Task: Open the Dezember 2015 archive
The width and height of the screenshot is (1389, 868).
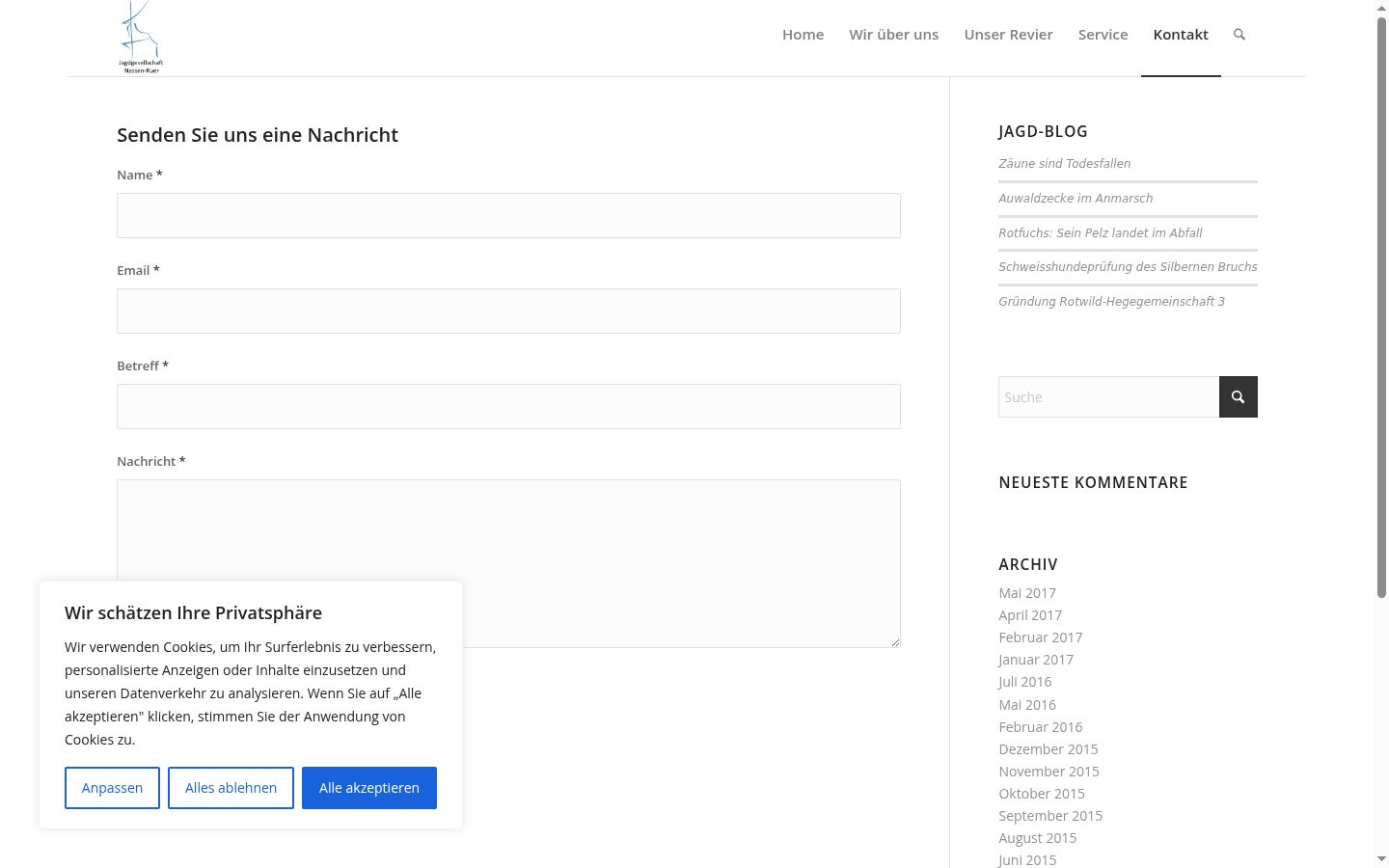Action: 1049,749
